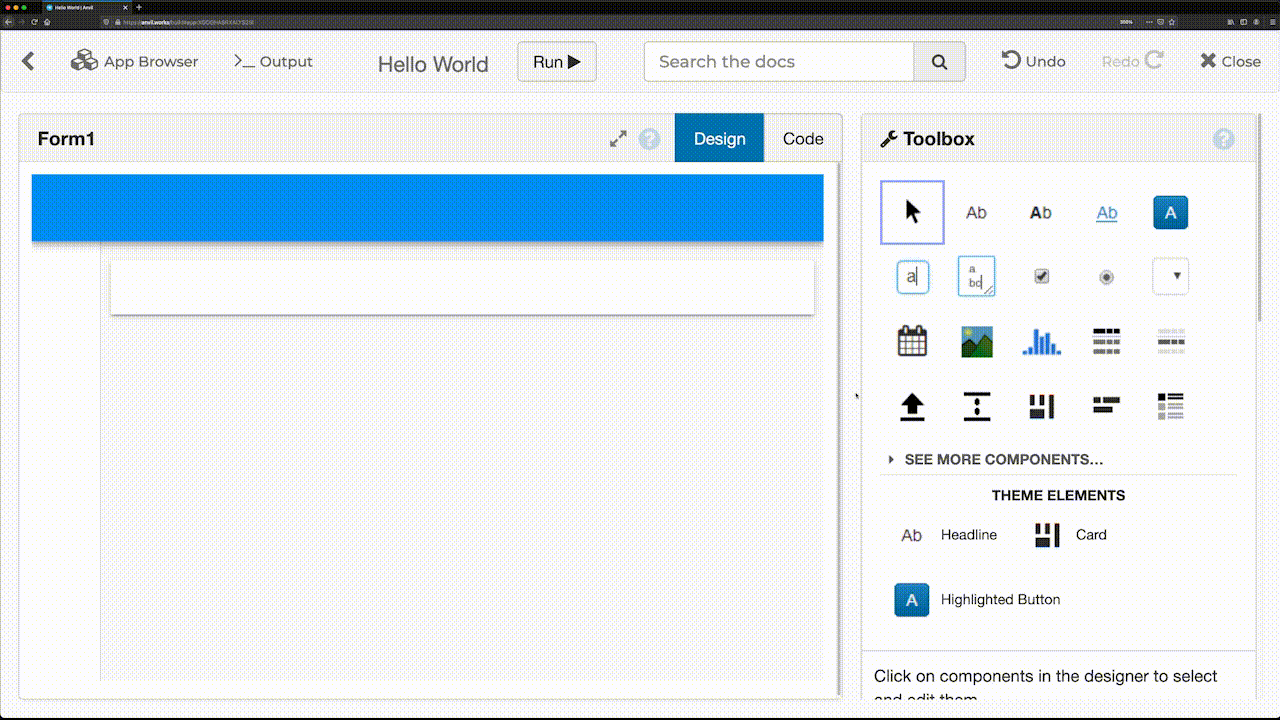Select the Image component
This screenshot has height=720, width=1280.
pyautogui.click(x=976, y=341)
